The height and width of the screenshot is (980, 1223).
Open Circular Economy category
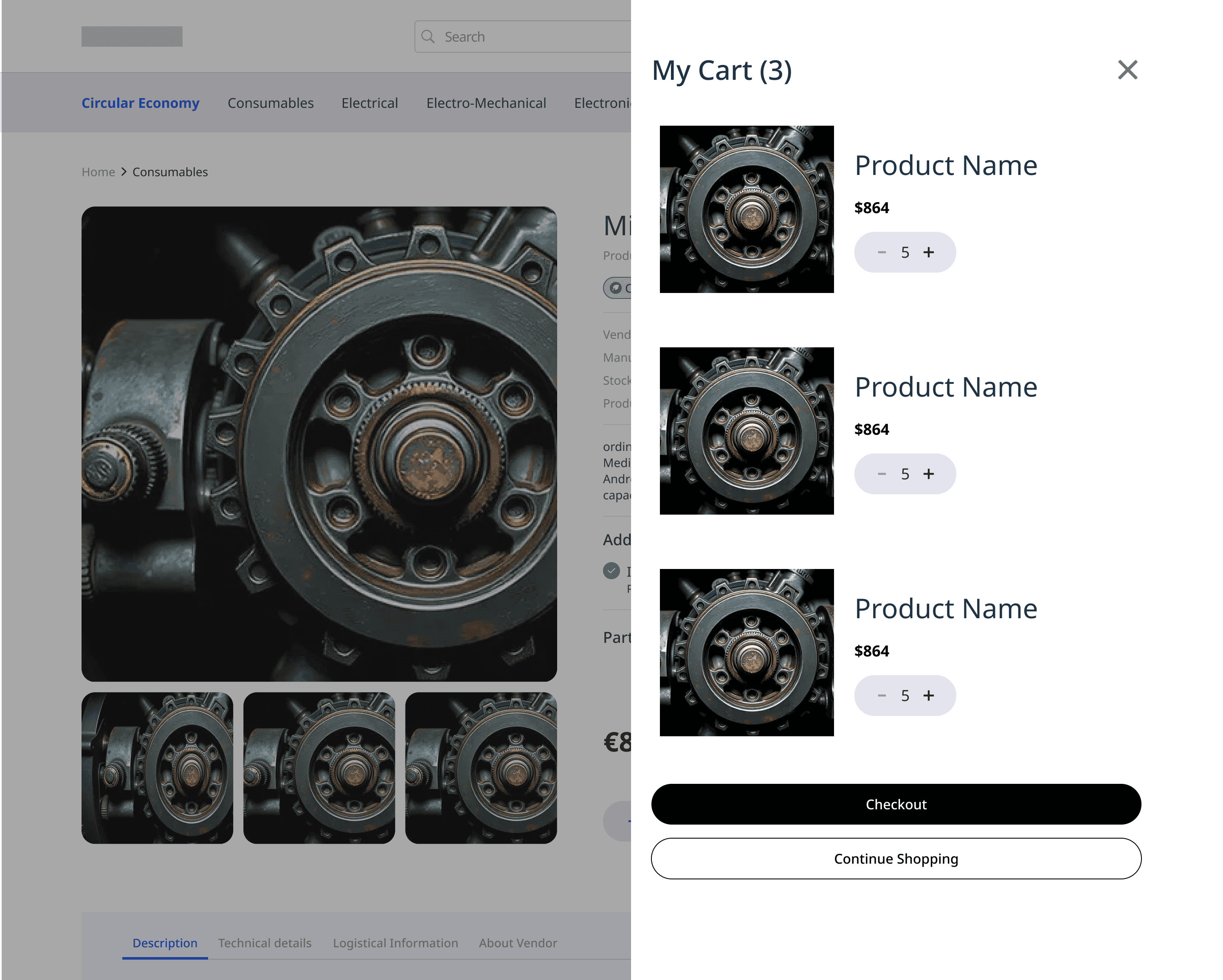(140, 103)
